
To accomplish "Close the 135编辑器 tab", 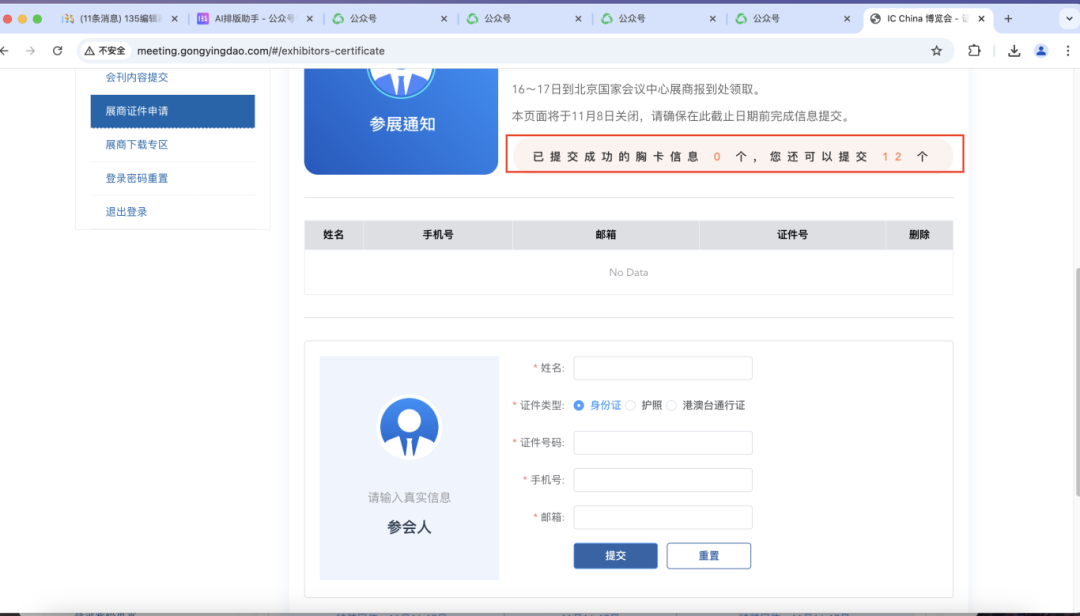I will [174, 19].
